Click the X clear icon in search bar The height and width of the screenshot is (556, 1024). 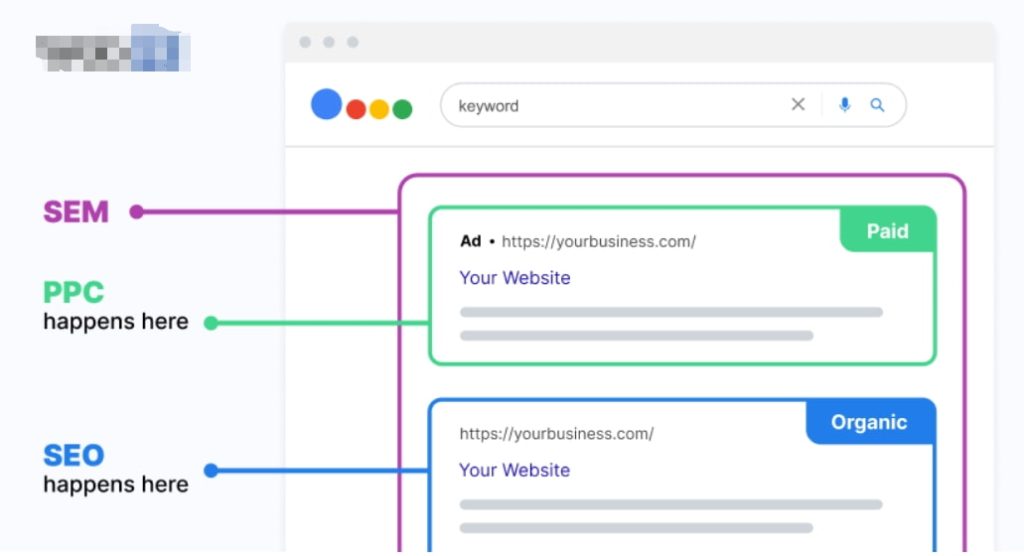798,105
